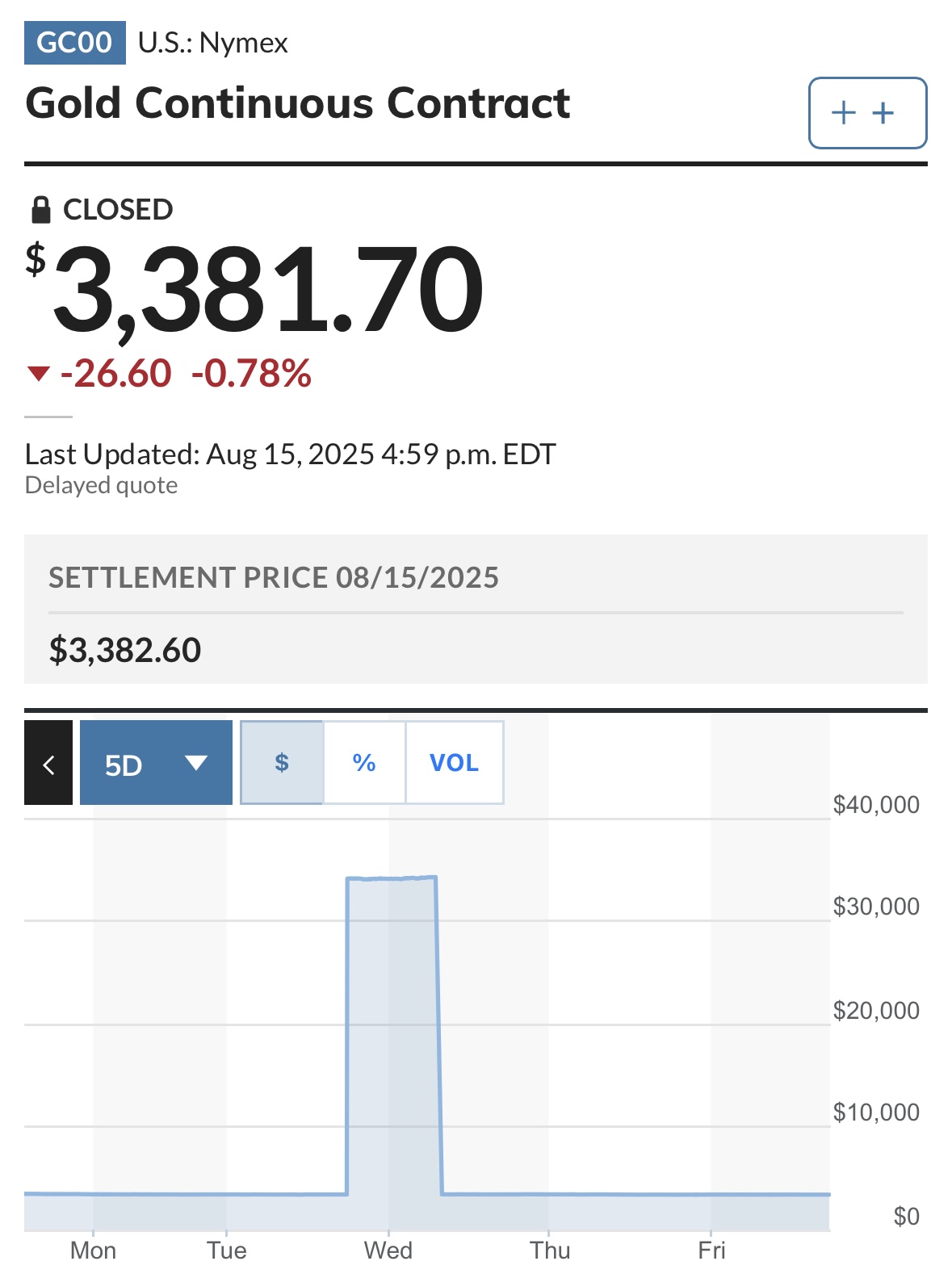Click the Tue label on chart axis
Screen dimensions: 952x1278
(x=227, y=1250)
